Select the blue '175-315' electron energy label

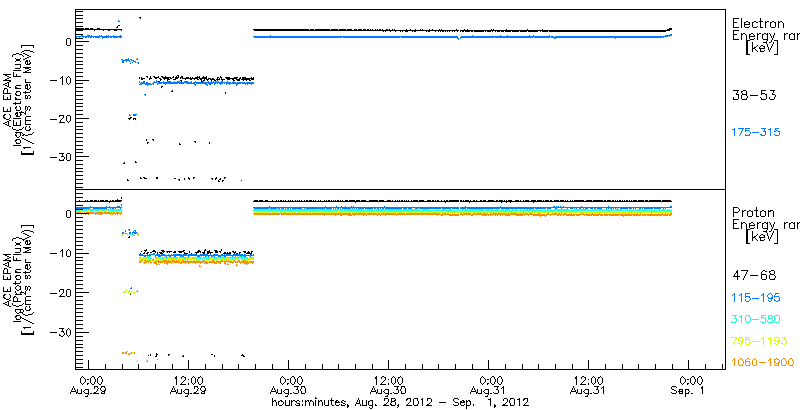point(756,133)
